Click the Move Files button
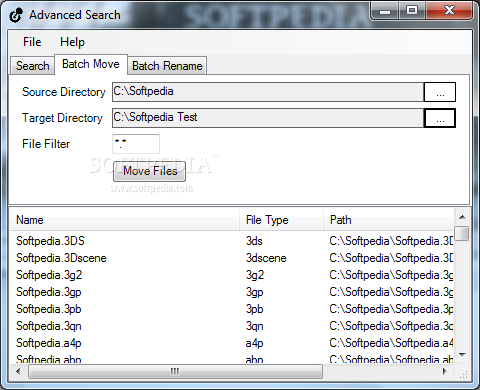480x390 pixels. tap(149, 171)
